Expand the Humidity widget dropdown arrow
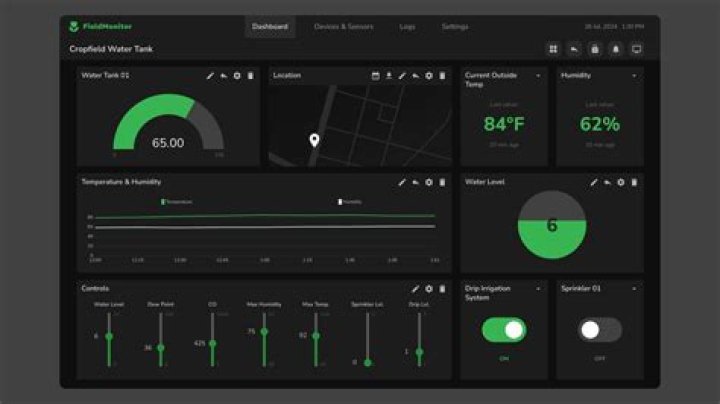This screenshot has height=404, width=720. click(x=634, y=76)
